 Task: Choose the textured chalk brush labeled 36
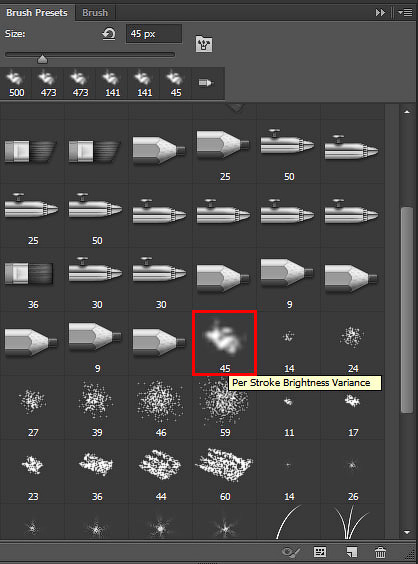point(97,471)
